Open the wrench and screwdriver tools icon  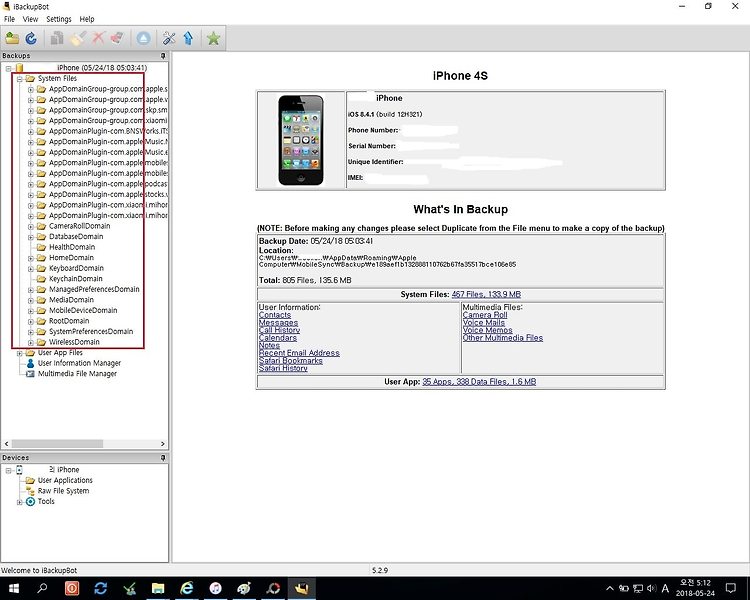(169, 38)
